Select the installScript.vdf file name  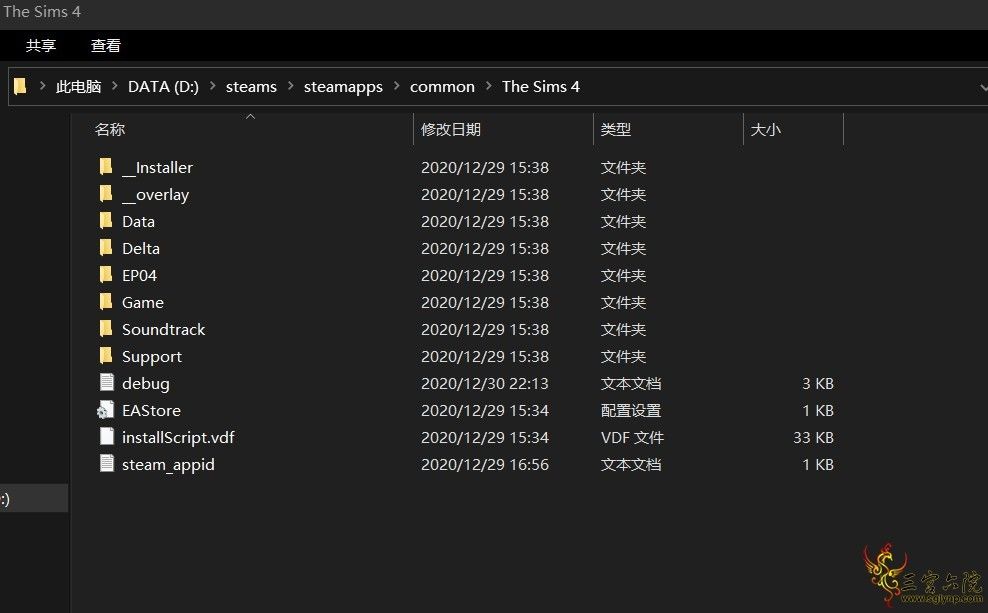[178, 437]
